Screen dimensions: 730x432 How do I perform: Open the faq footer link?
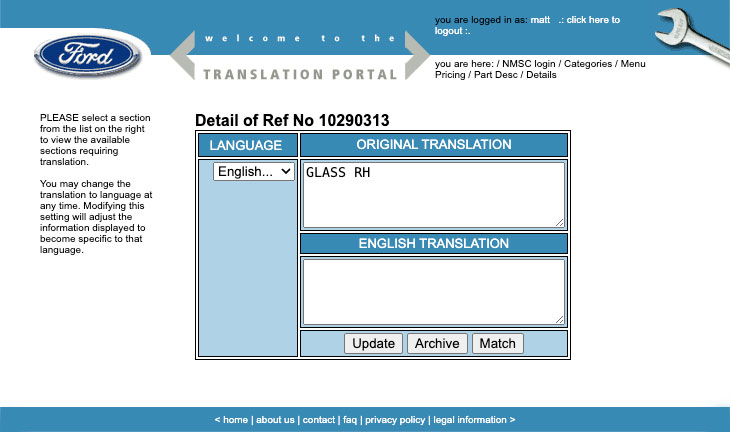pos(350,419)
